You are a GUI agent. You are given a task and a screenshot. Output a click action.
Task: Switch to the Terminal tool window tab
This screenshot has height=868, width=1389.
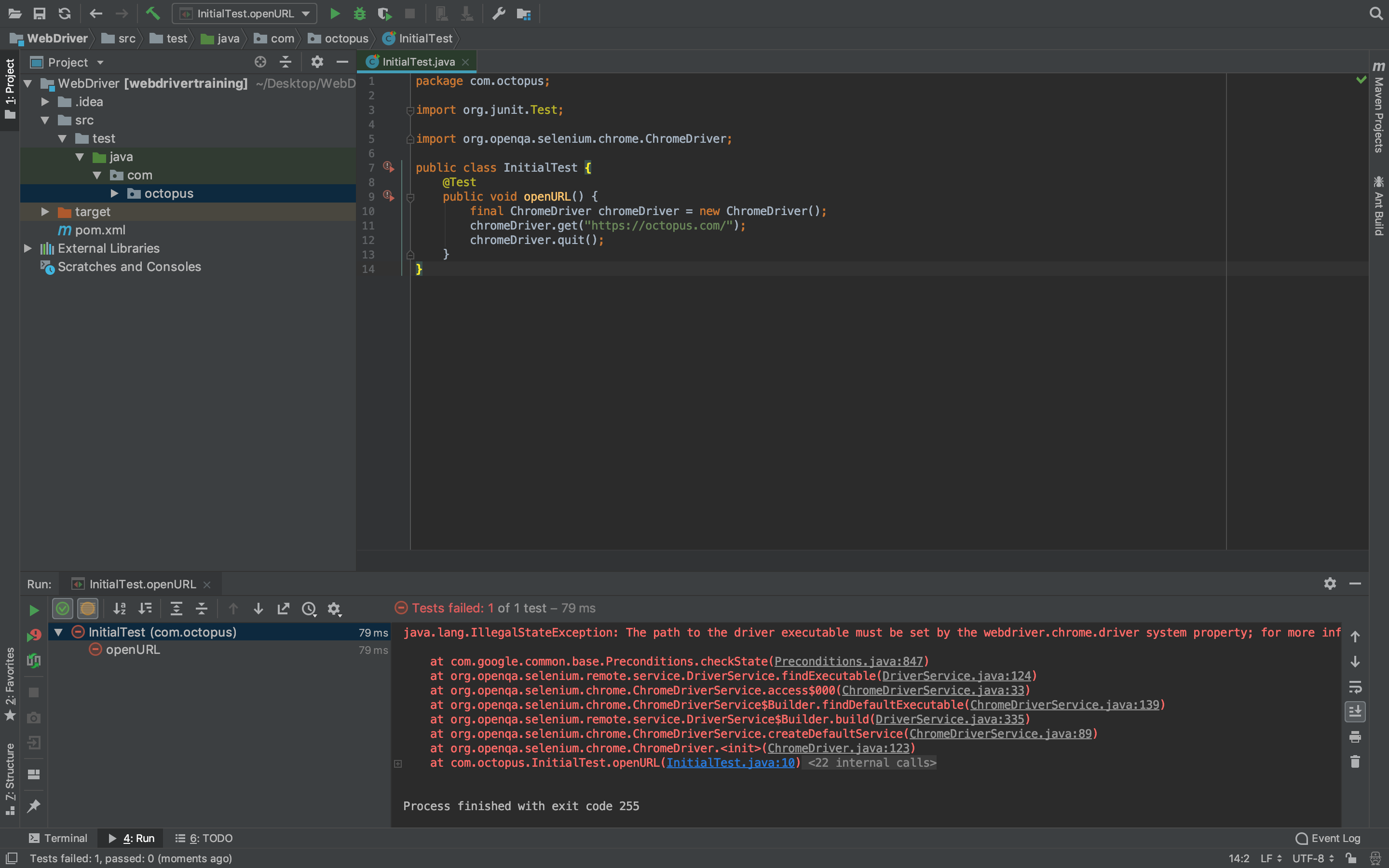pyautogui.click(x=58, y=838)
